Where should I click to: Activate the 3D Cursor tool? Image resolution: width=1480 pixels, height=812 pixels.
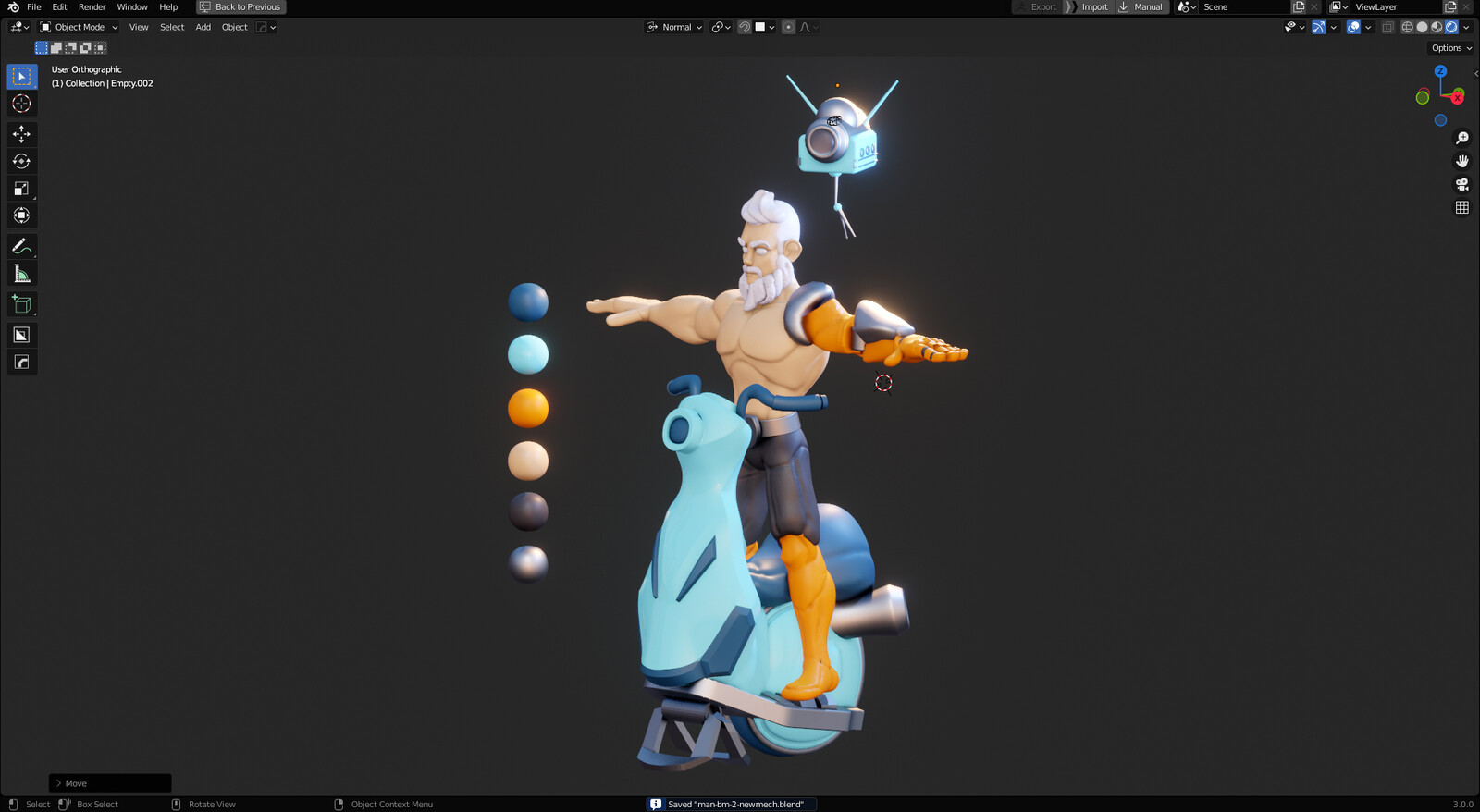[x=21, y=104]
